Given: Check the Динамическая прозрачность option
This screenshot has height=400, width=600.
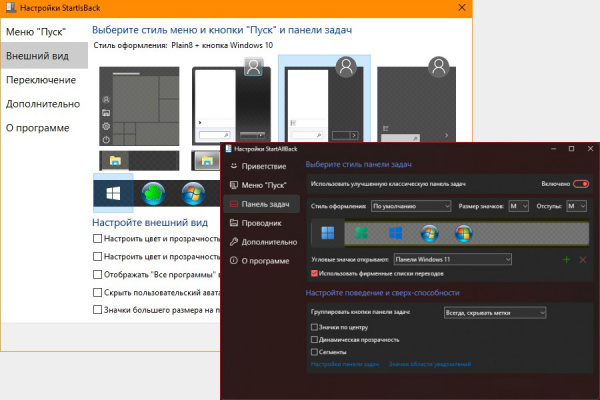Looking at the screenshot, I should pyautogui.click(x=314, y=340).
